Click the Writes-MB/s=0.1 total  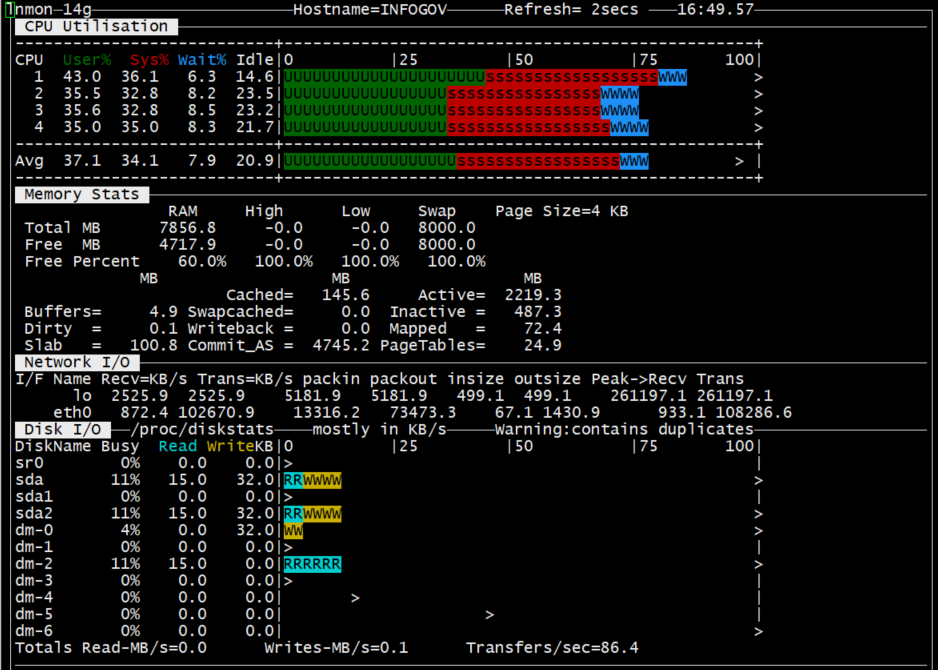coord(336,647)
